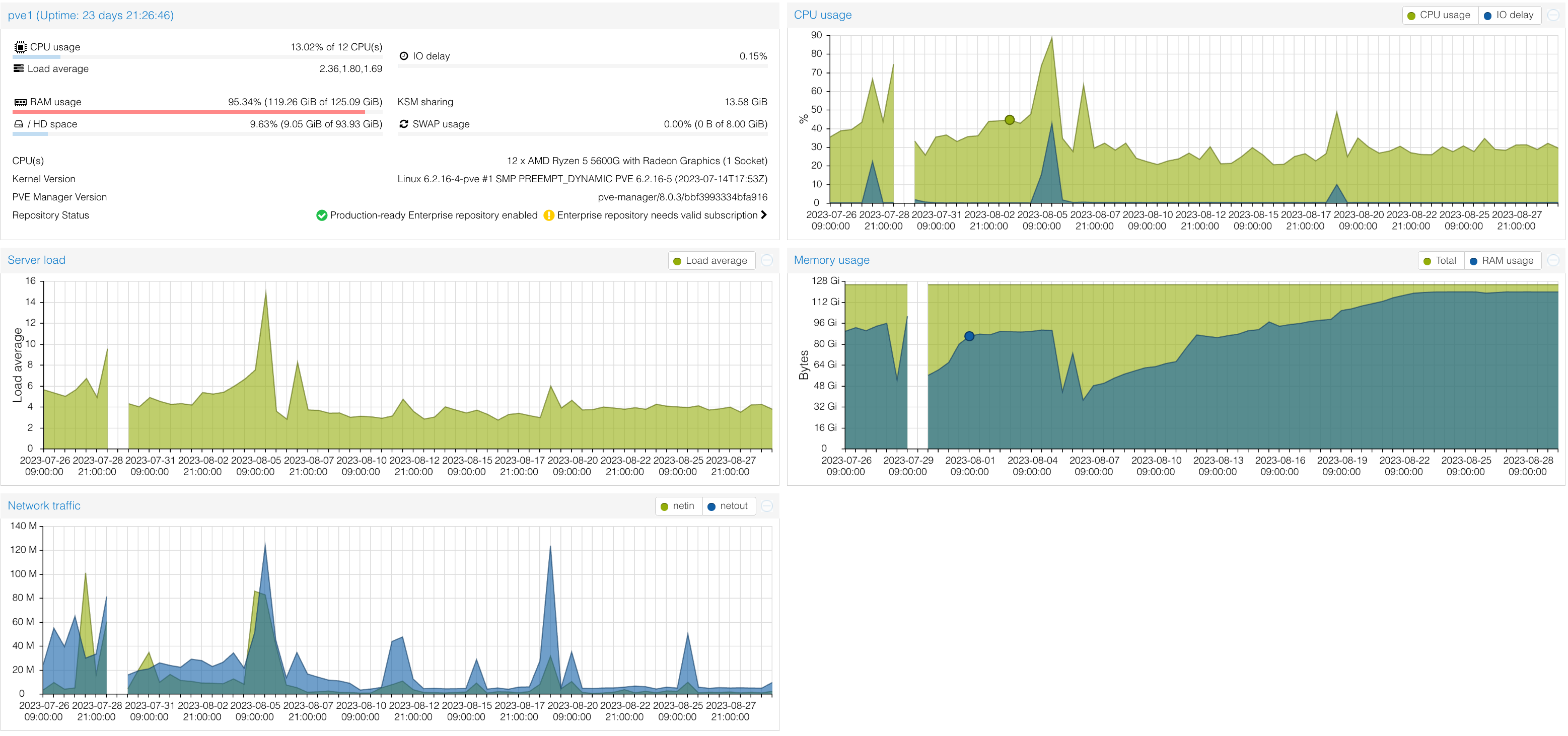Click the IO delay value 0.15%

(x=753, y=56)
